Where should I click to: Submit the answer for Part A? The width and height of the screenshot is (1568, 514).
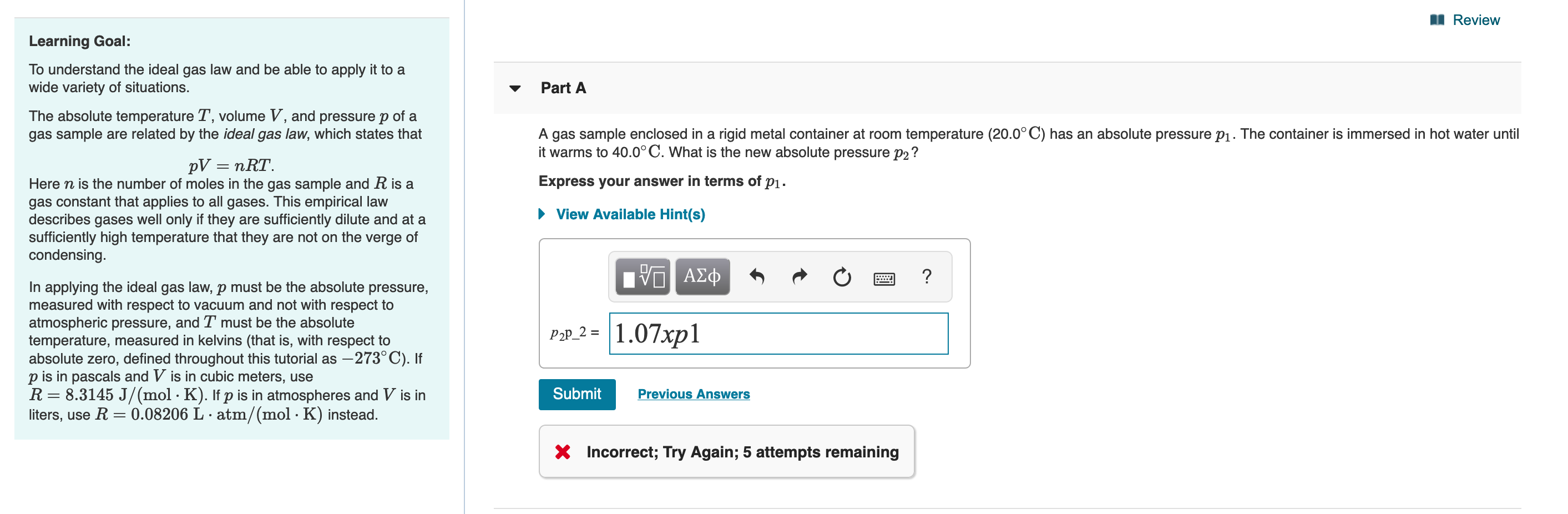pyautogui.click(x=576, y=394)
